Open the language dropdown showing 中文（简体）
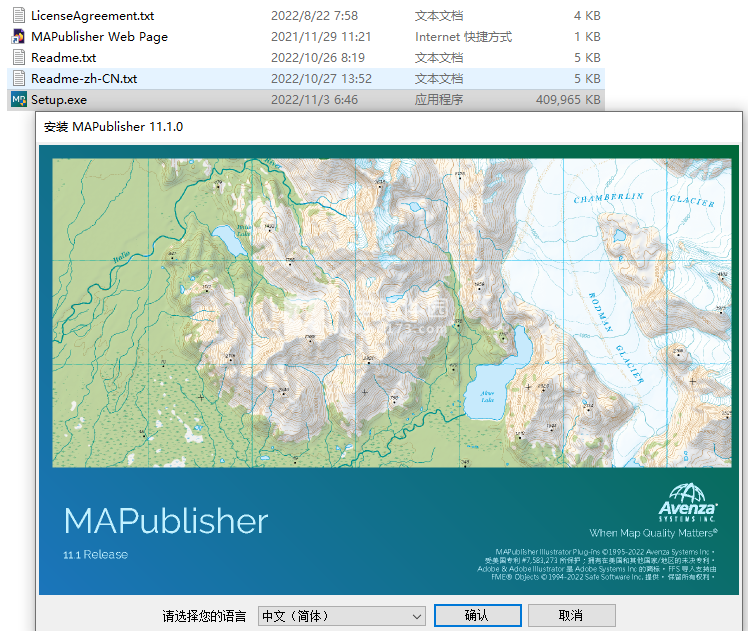 (342, 616)
